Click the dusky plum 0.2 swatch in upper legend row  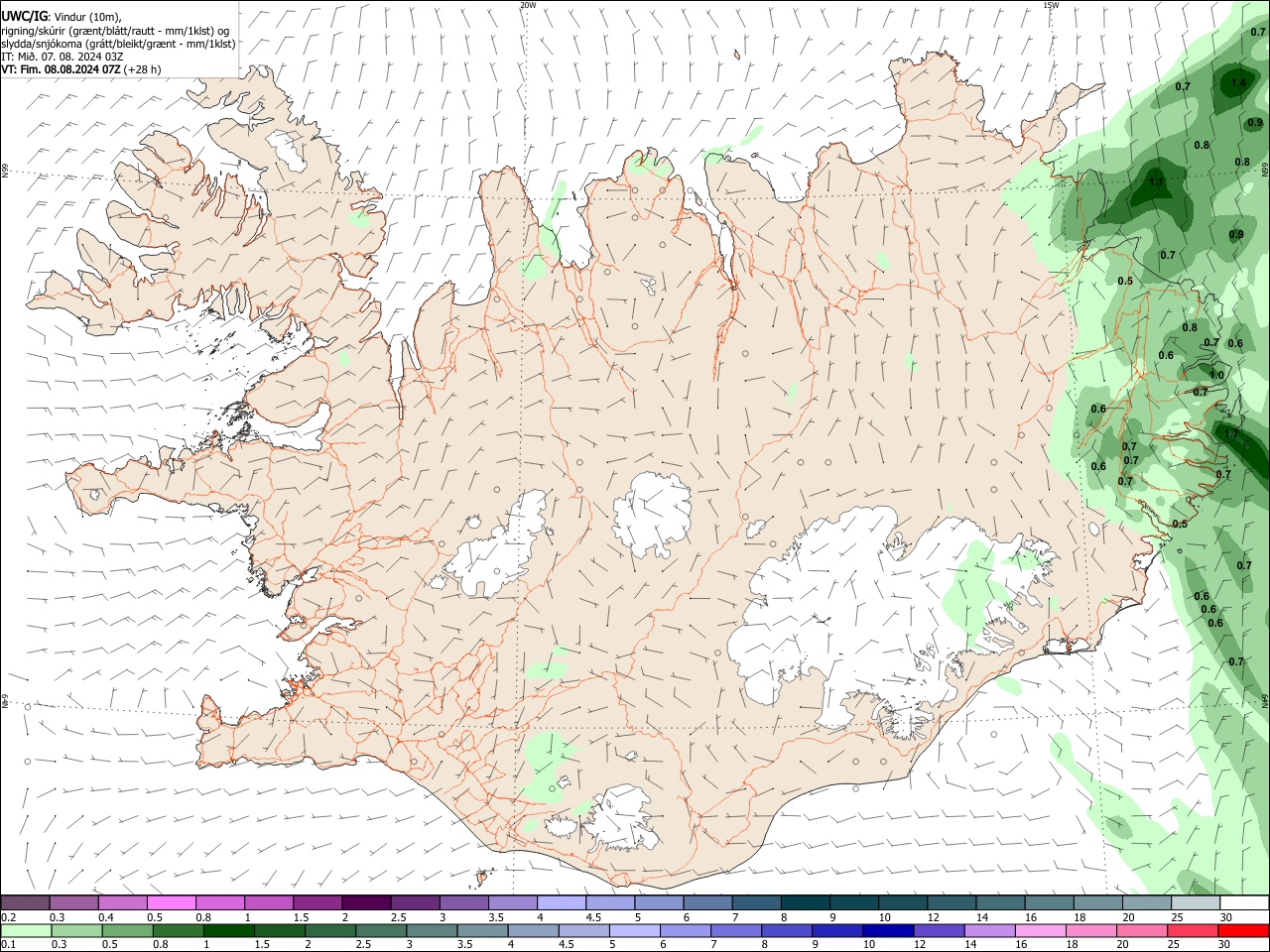click(25, 903)
